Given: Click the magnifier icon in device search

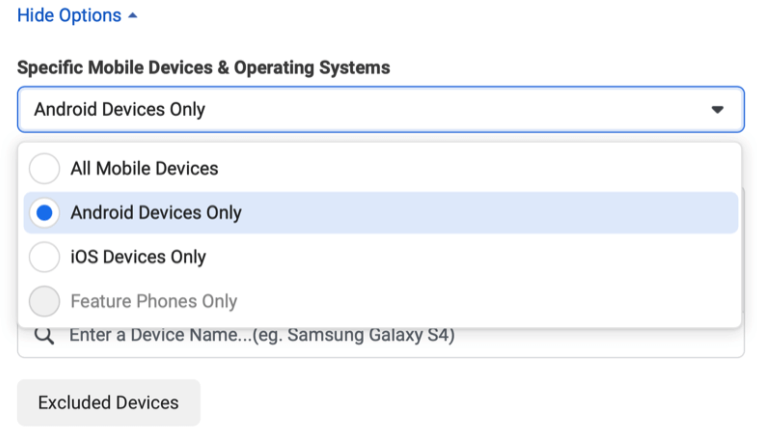Looking at the screenshot, I should click(x=44, y=336).
